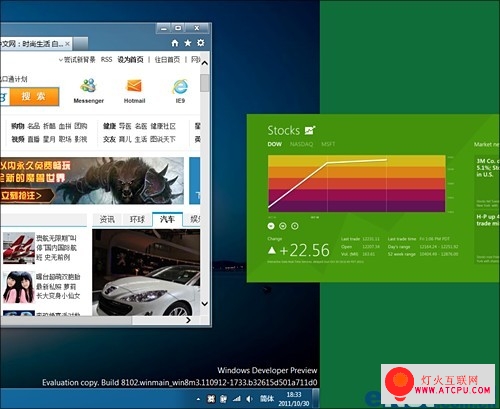Close the open browser tab
The image size is (500, 409).
(67, 44)
